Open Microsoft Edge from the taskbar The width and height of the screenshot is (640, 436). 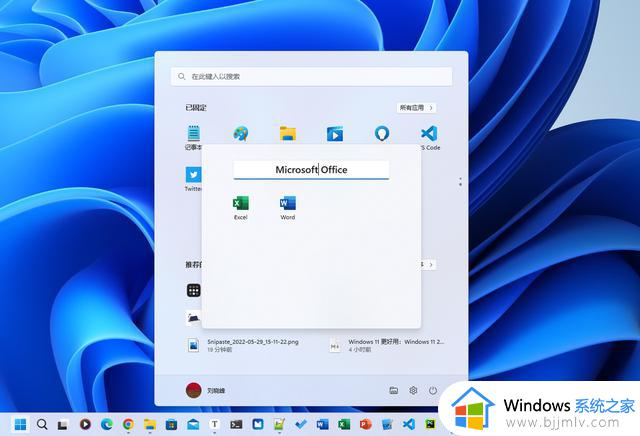tap(107, 425)
